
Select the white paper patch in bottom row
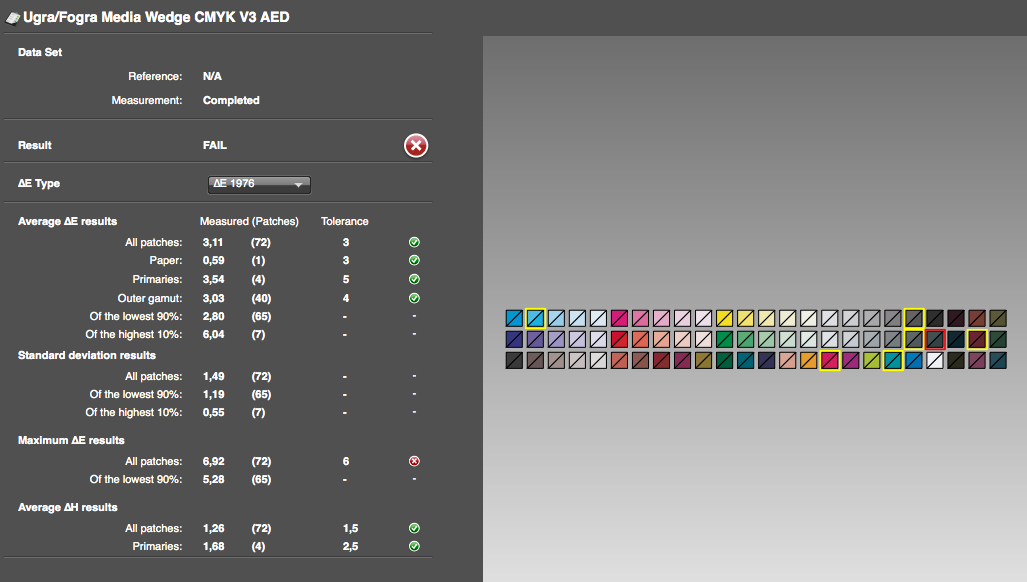(x=935, y=360)
